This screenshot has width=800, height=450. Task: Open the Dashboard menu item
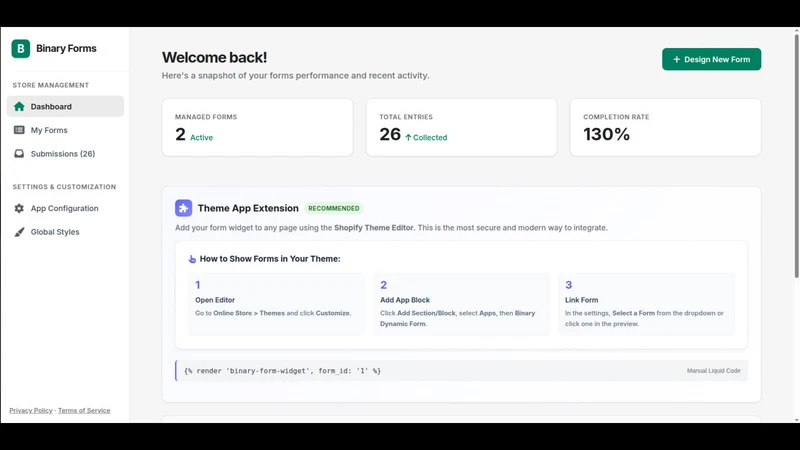[65, 107]
